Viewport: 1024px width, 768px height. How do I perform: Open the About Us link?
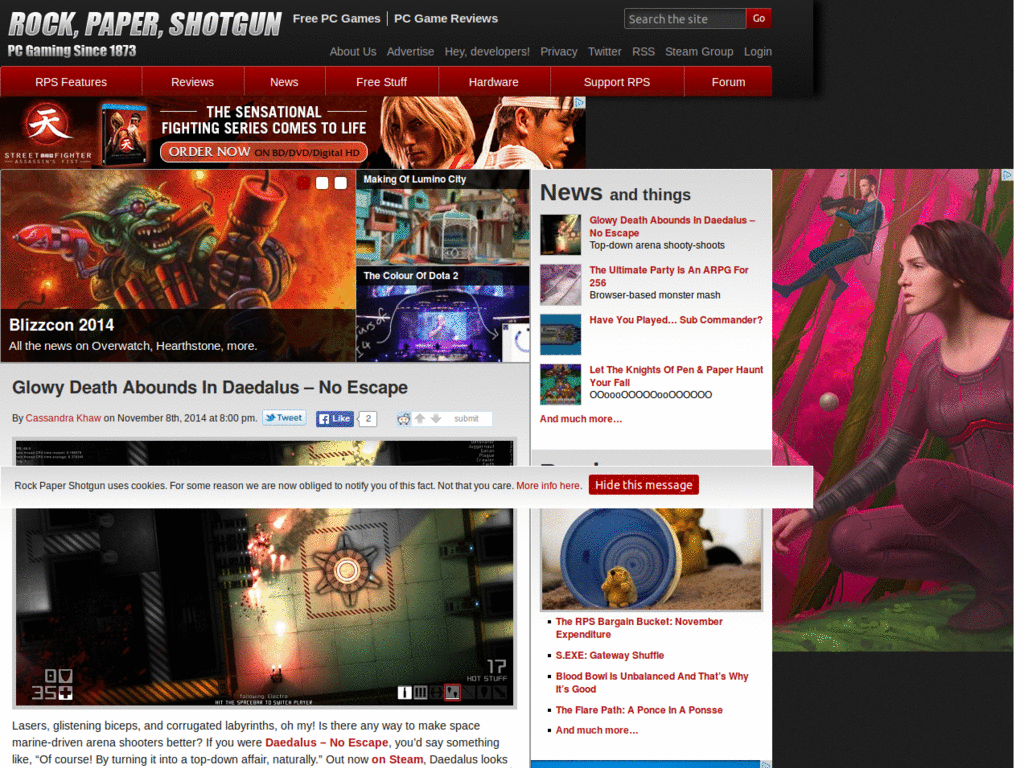tap(353, 52)
